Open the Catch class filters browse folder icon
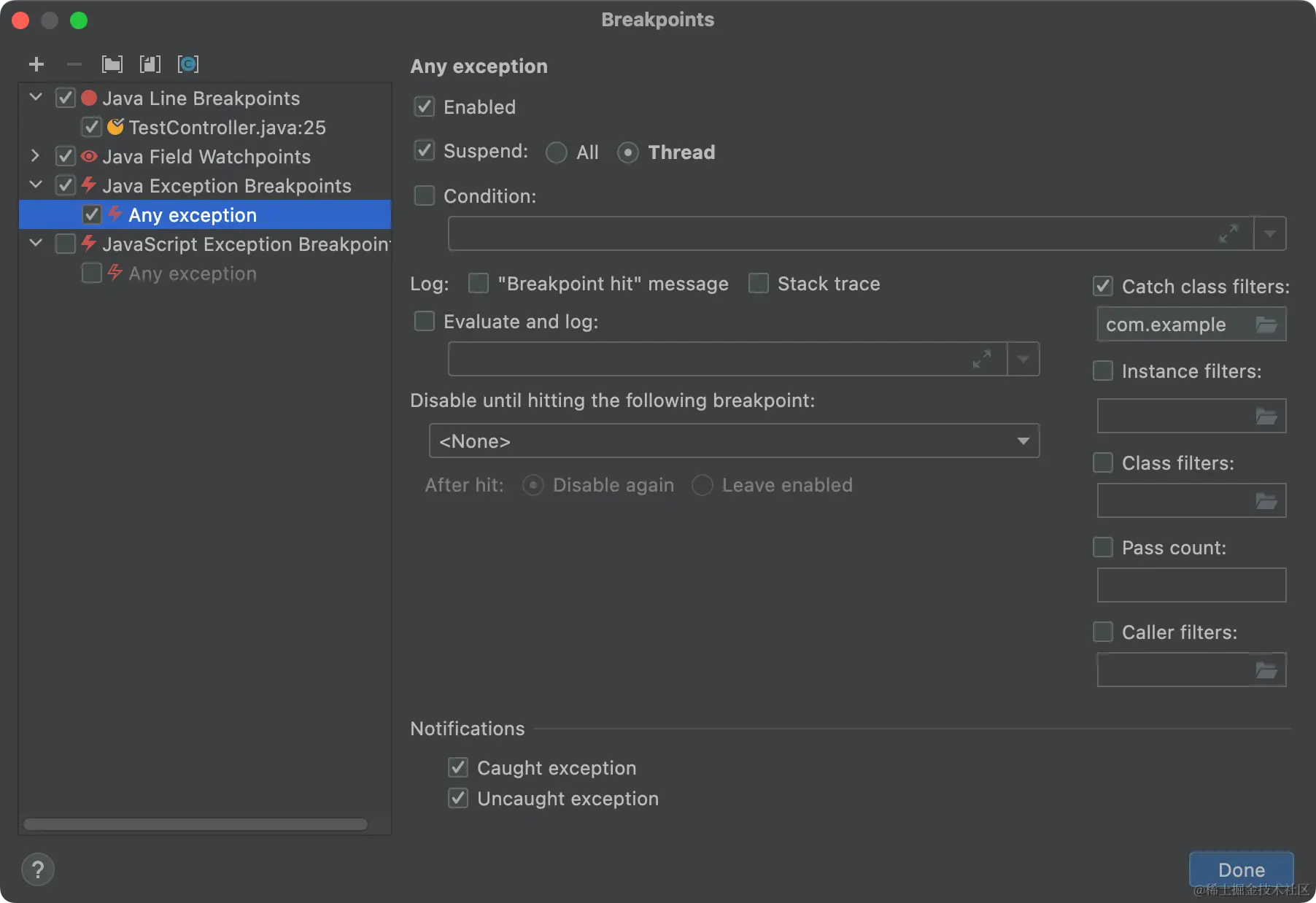This screenshot has height=903, width=1316. point(1266,325)
